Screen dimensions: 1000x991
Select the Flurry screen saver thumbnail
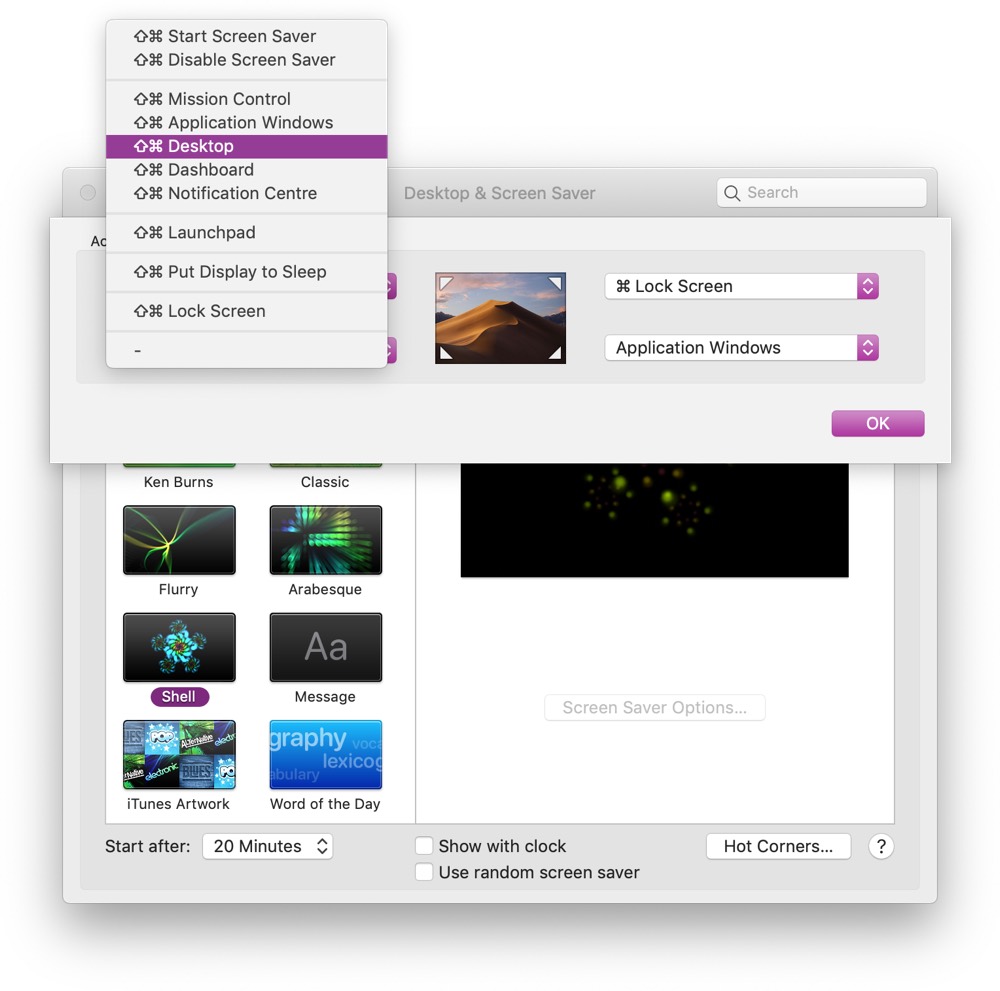click(179, 540)
